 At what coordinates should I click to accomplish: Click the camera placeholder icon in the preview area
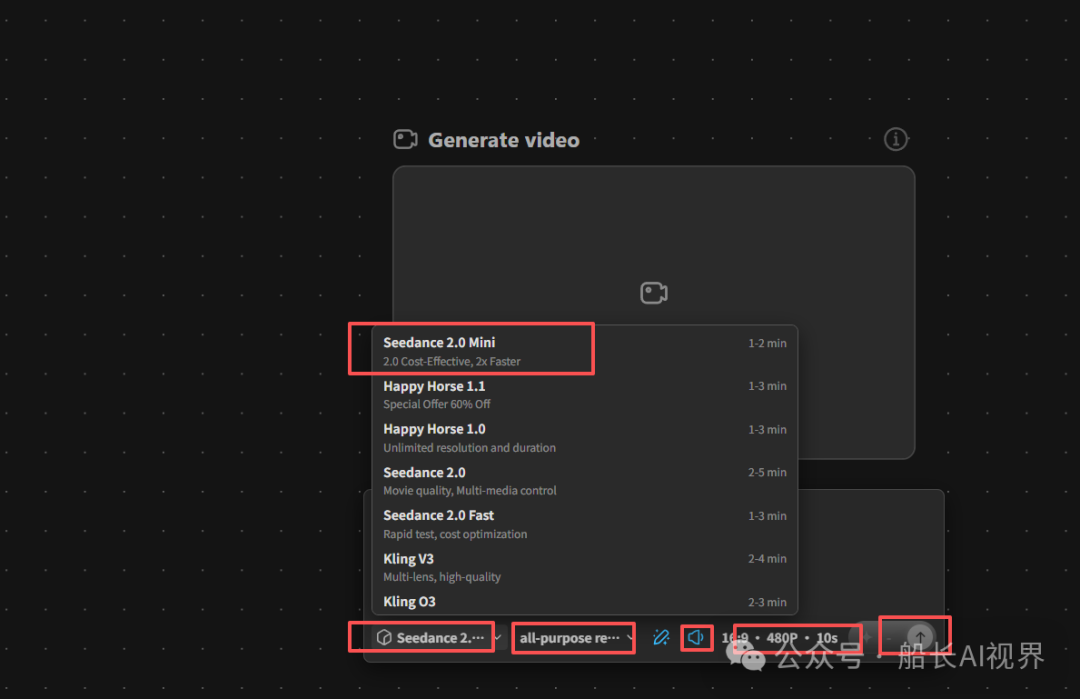[x=654, y=293]
